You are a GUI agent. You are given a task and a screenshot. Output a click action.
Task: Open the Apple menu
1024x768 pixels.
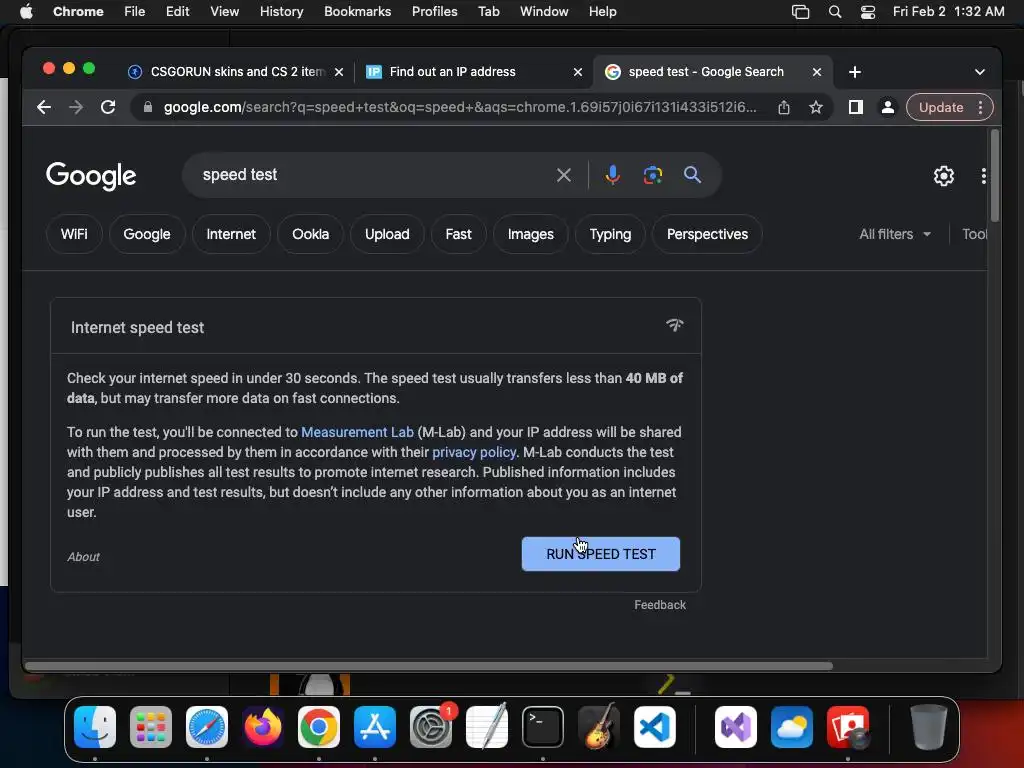coord(26,12)
